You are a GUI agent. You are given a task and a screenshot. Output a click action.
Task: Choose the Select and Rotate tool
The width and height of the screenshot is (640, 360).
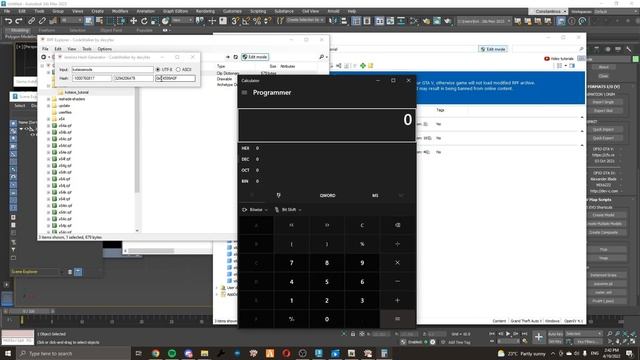144,20
